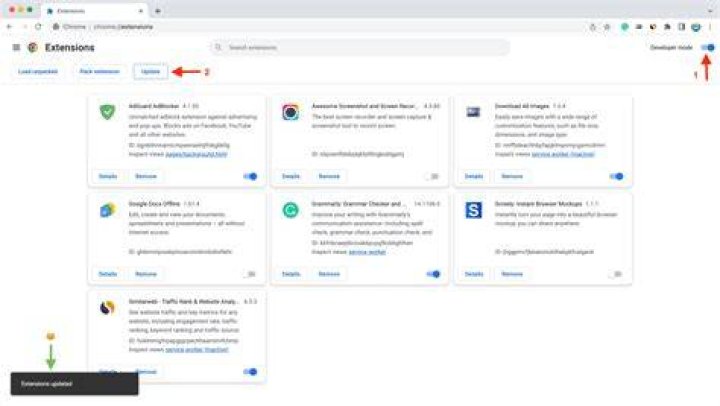The height and width of the screenshot is (406, 720).
Task: Open Details for Screely extension
Action: pos(474,274)
